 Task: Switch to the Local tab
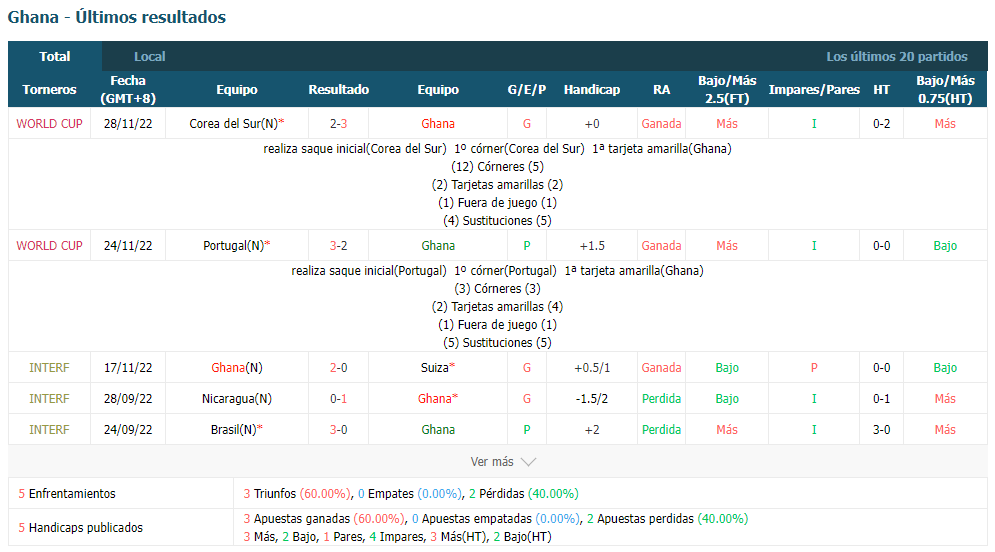[149, 56]
